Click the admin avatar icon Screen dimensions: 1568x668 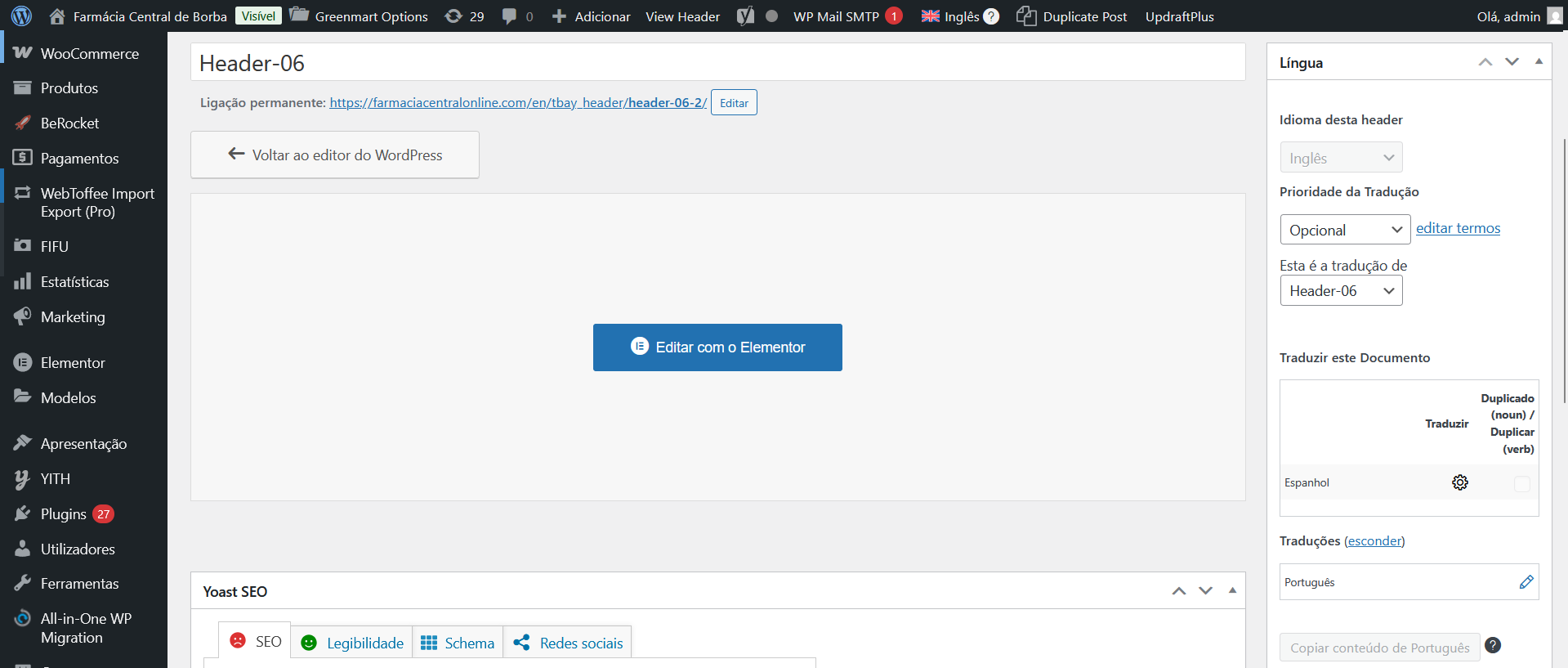coord(1554,16)
